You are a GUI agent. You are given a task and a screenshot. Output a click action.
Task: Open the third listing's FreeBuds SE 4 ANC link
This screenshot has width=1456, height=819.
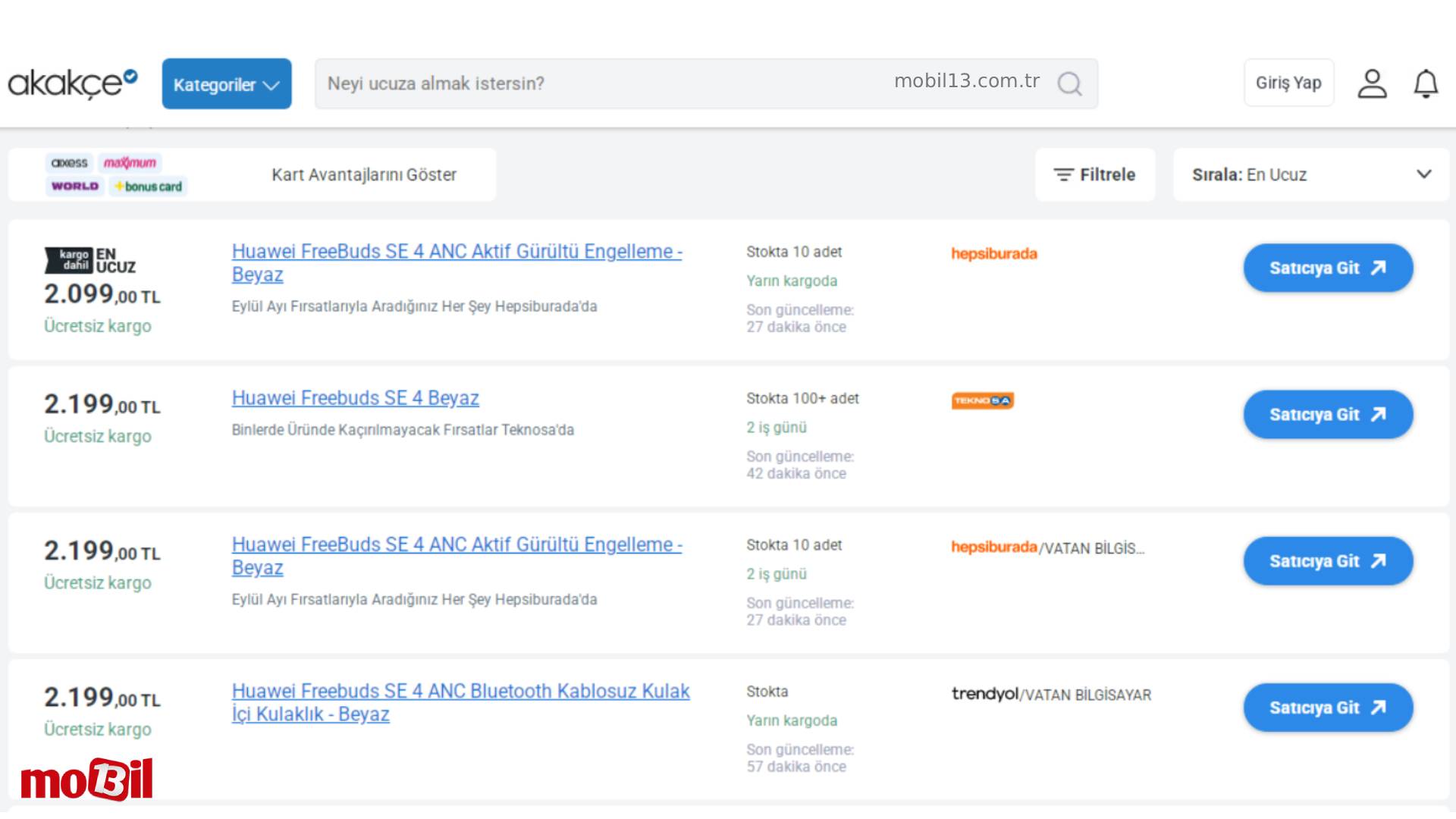[x=457, y=556]
